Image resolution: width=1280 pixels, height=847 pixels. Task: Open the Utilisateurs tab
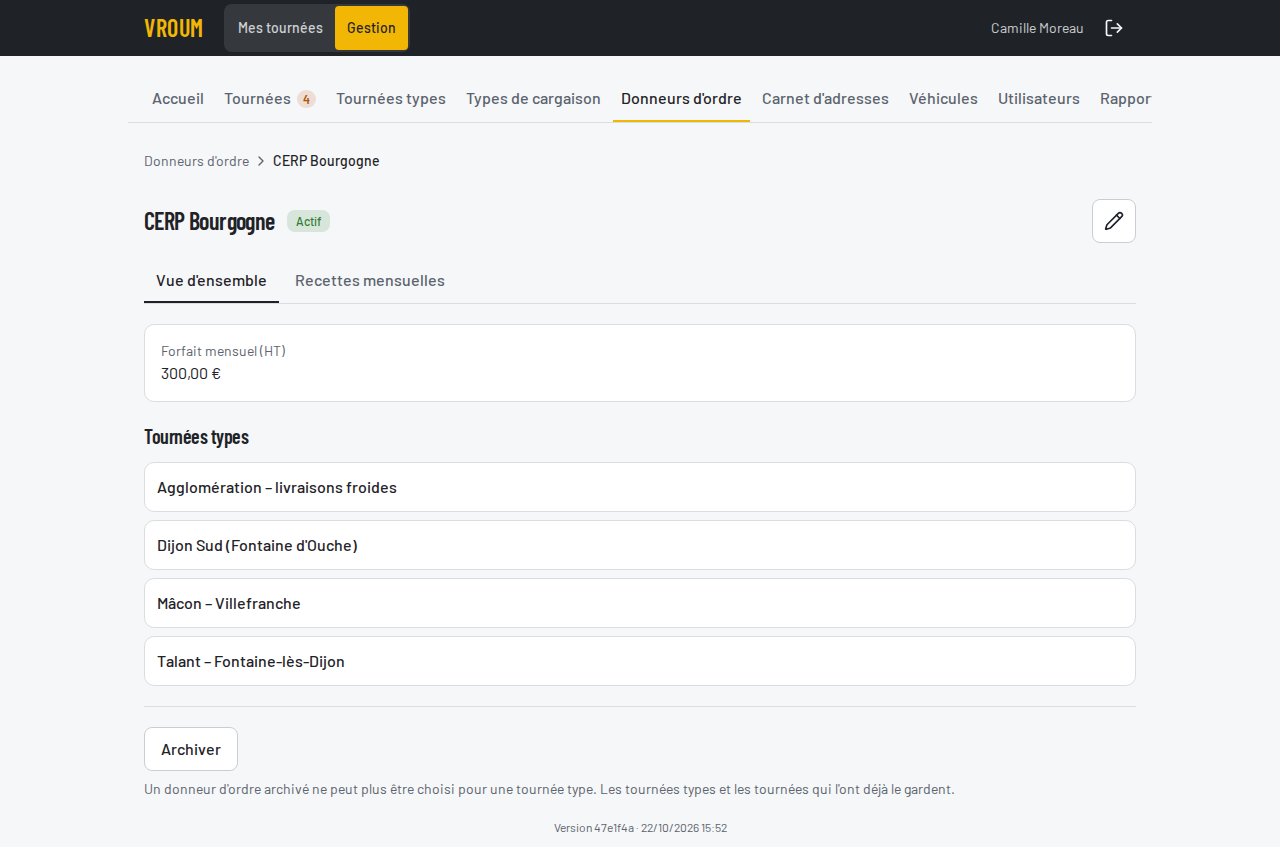click(x=1039, y=99)
